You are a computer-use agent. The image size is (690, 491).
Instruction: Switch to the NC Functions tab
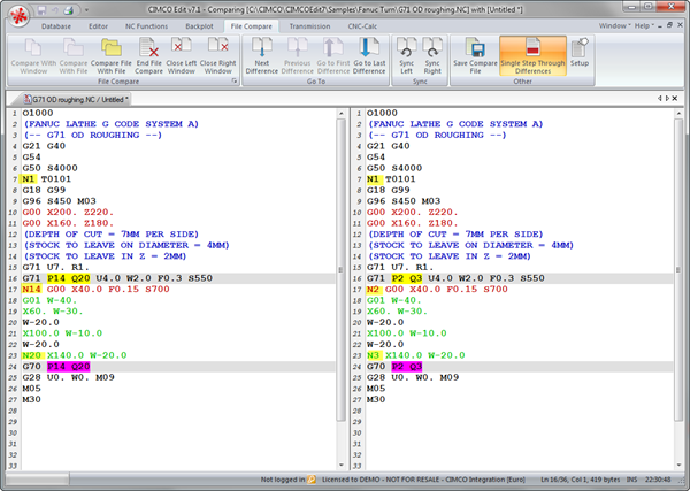point(146,26)
